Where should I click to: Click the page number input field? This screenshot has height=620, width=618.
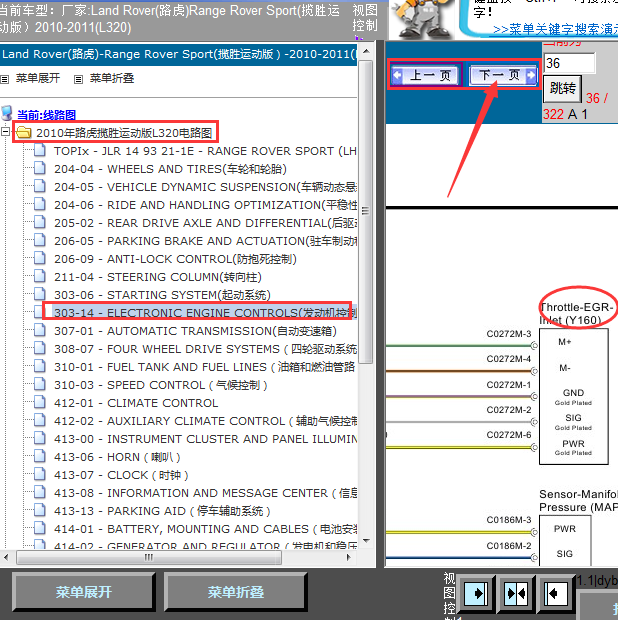tap(568, 63)
